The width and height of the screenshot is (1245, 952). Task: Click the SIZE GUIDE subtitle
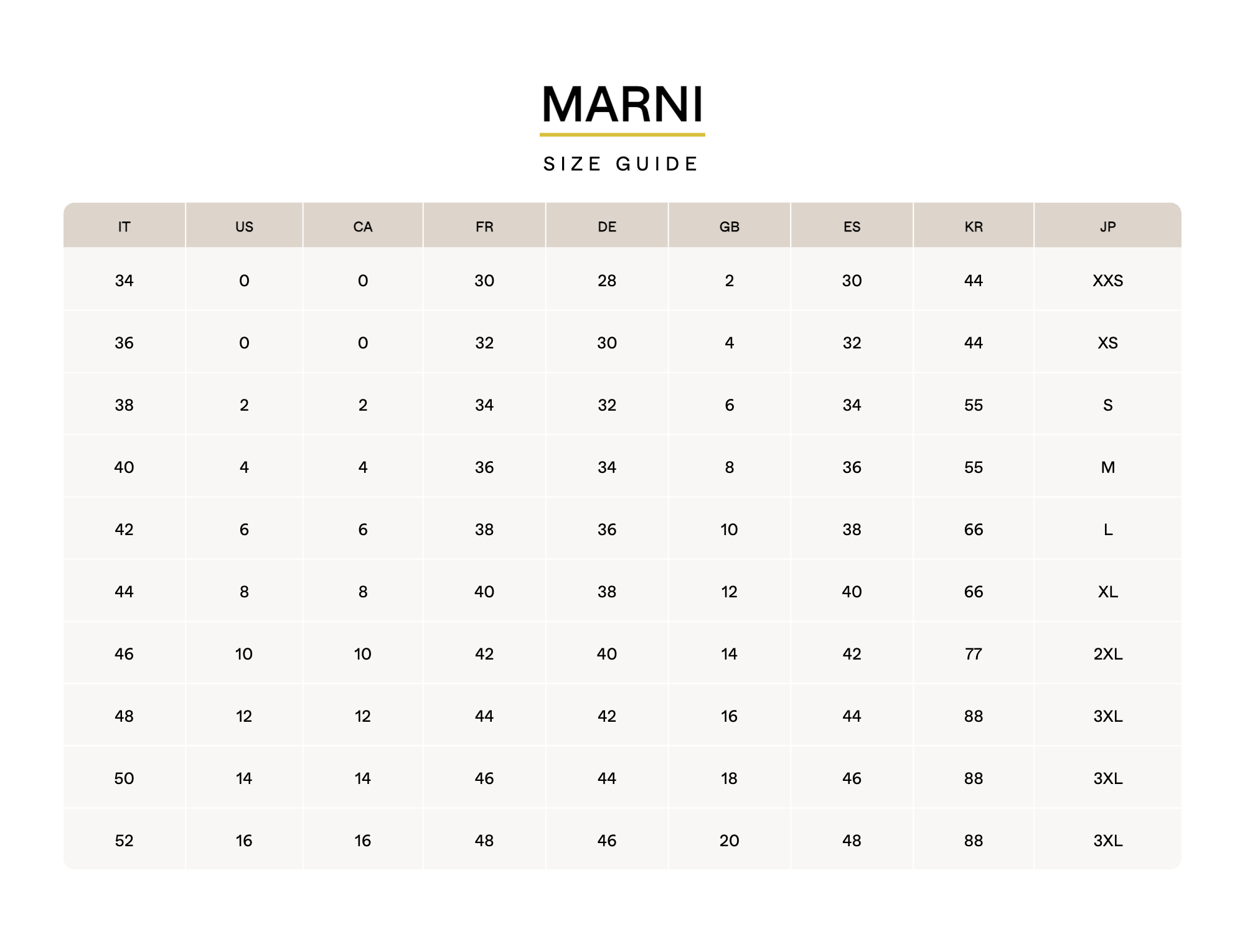pos(622,164)
